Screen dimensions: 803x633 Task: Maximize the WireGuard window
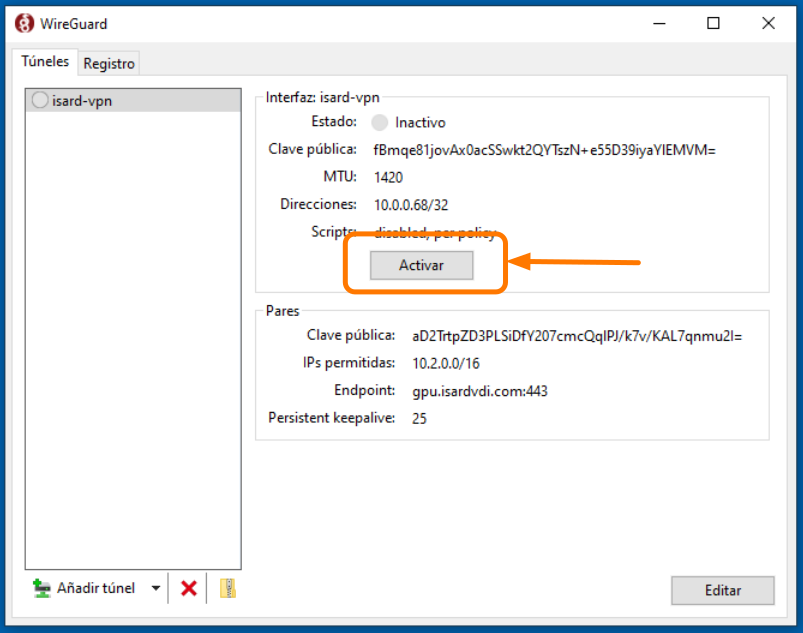point(713,23)
